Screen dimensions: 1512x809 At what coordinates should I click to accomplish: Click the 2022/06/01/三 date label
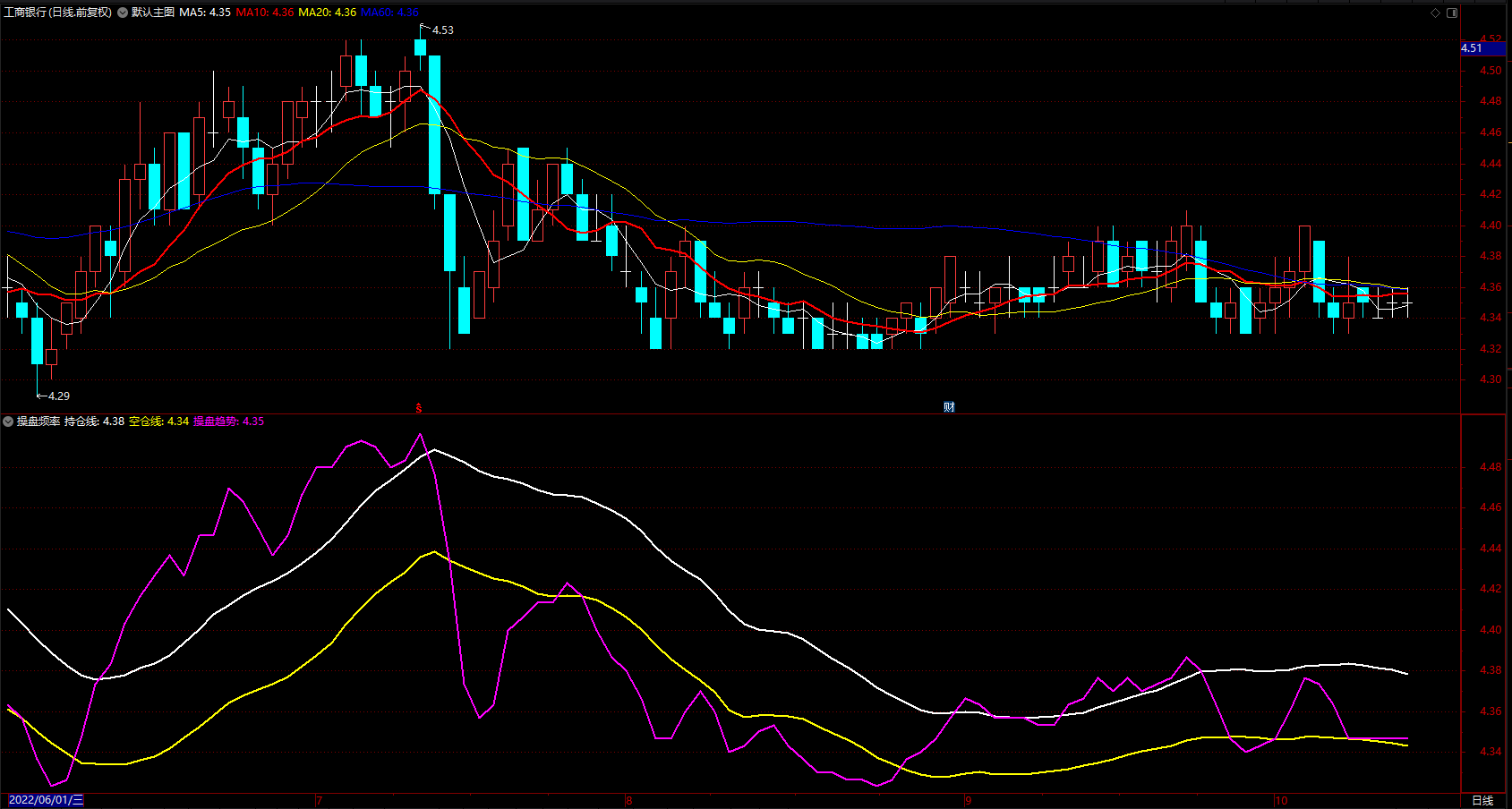click(46, 800)
